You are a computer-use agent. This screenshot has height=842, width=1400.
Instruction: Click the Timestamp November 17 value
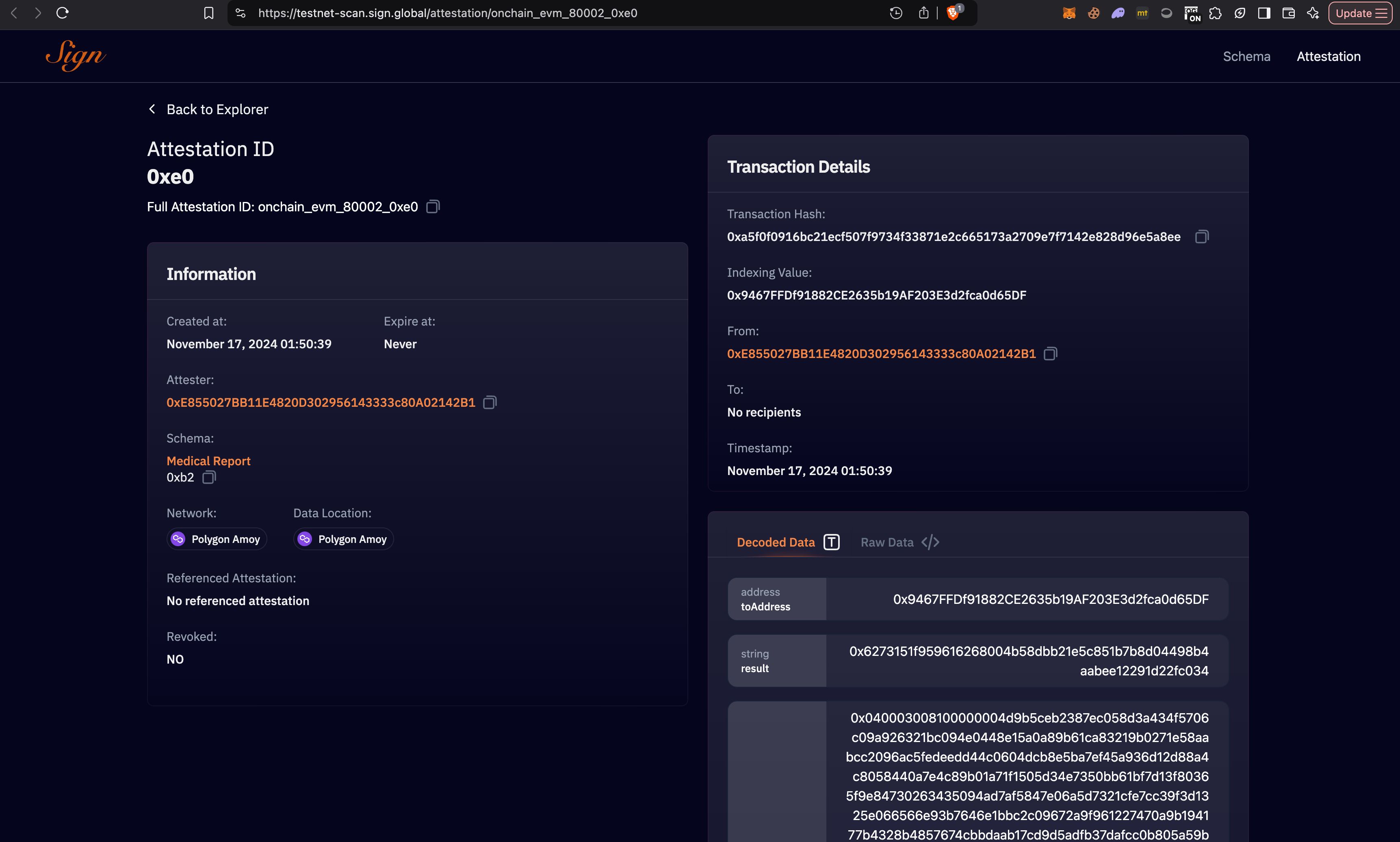point(809,470)
